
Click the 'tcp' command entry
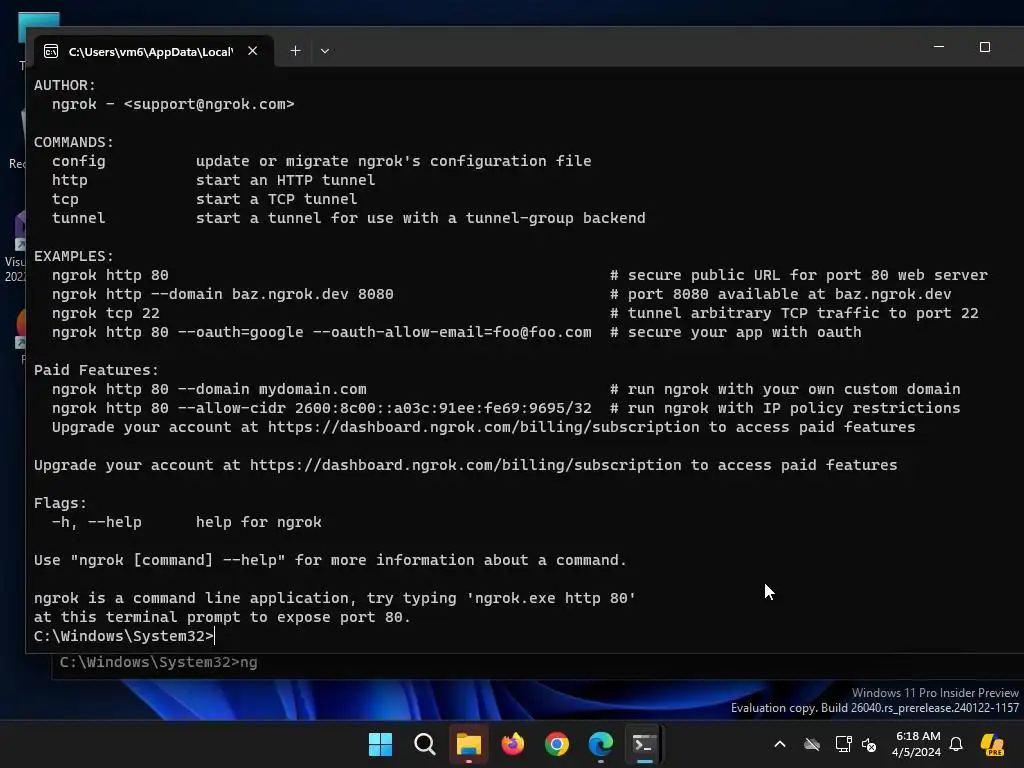65,199
